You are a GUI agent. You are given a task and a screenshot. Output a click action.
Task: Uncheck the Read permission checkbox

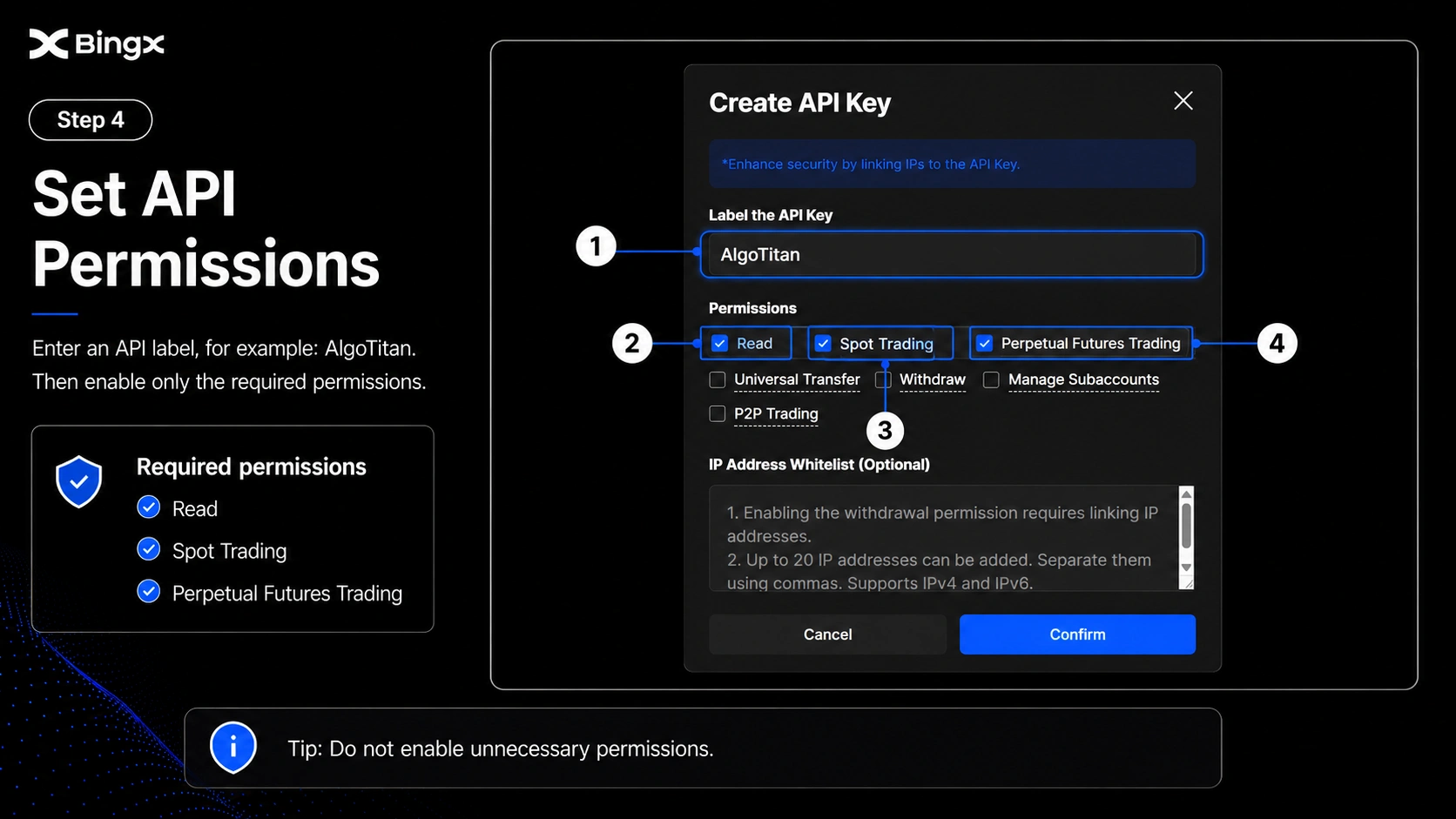720,343
